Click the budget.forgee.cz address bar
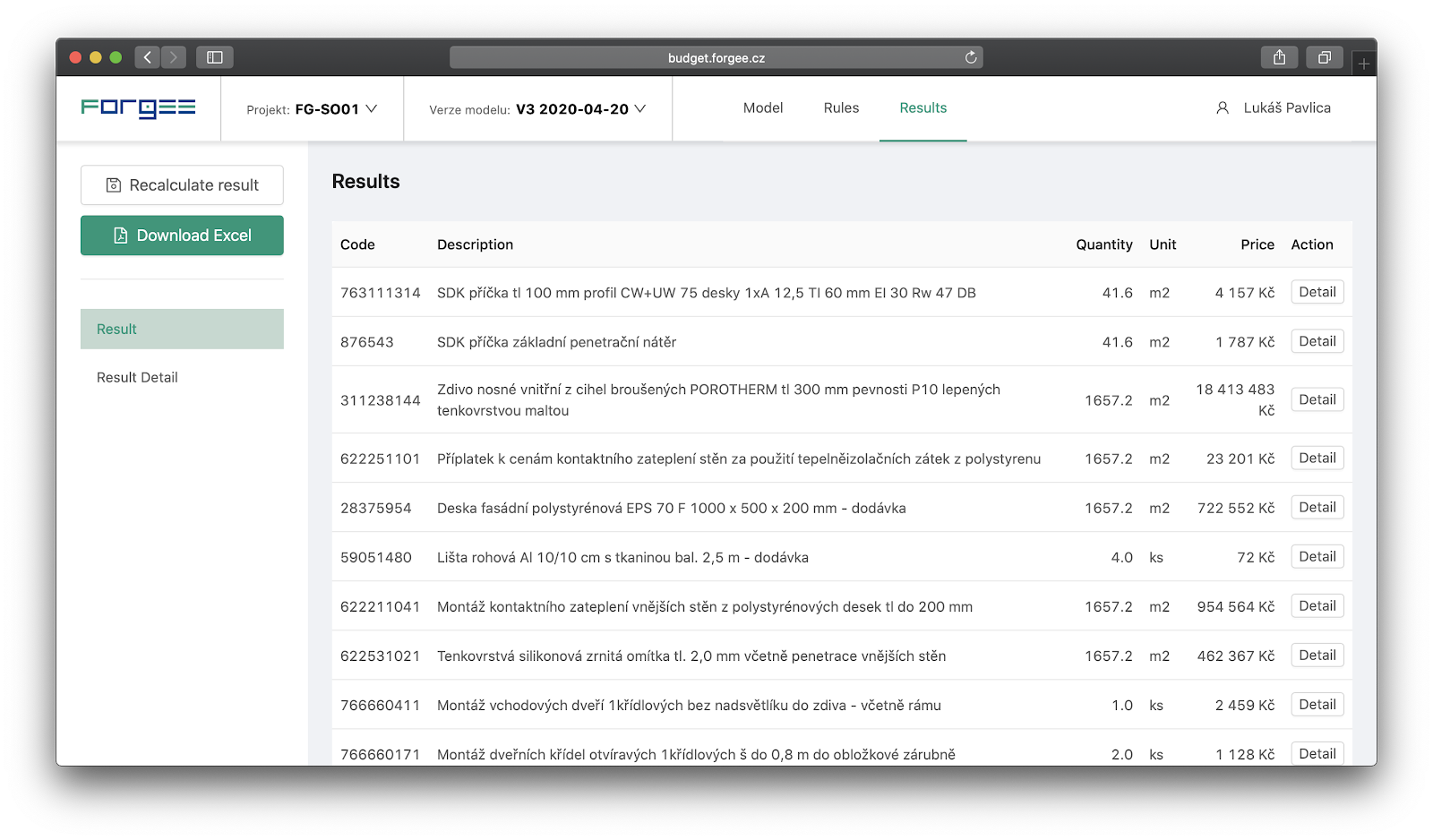 [716, 57]
